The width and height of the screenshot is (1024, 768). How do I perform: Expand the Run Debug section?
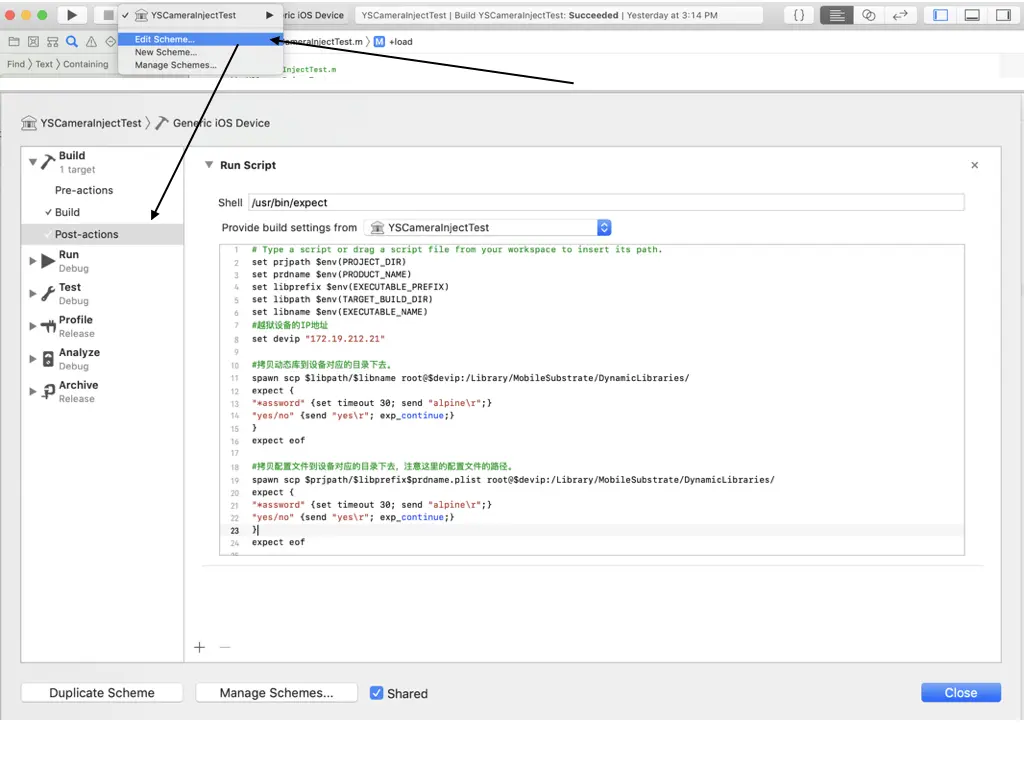pyautogui.click(x=33, y=261)
